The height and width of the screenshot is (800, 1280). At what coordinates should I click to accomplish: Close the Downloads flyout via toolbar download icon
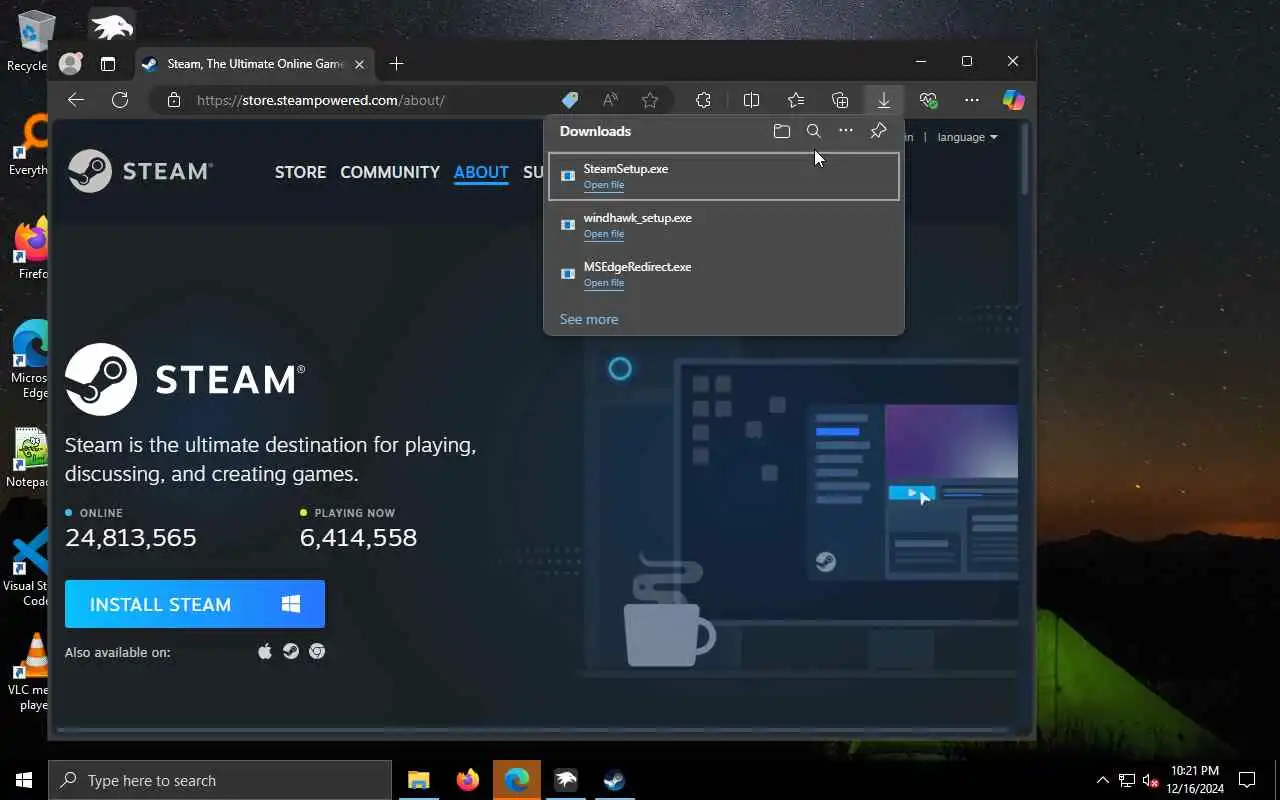[x=884, y=100]
